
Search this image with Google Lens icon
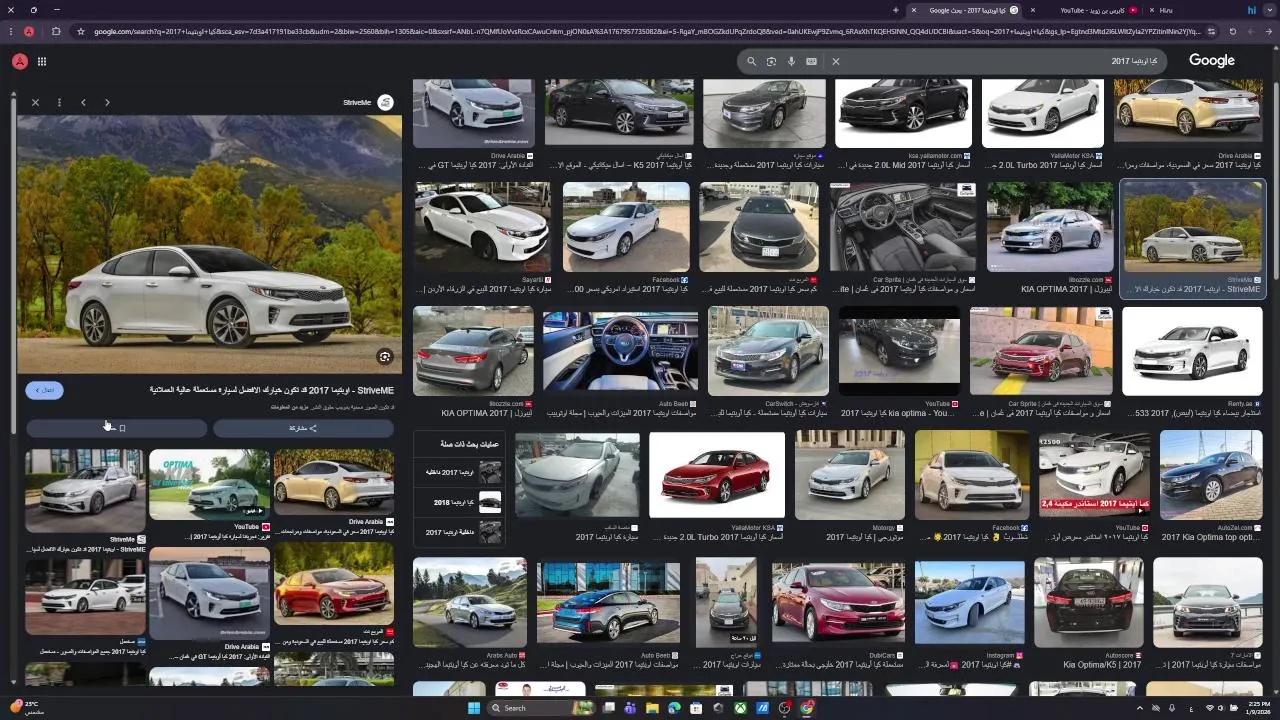point(385,356)
